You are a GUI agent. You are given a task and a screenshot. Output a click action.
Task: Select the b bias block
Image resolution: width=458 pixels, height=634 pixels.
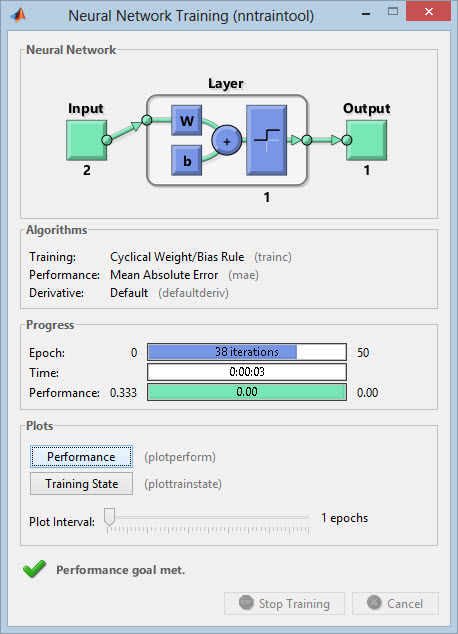[186, 161]
